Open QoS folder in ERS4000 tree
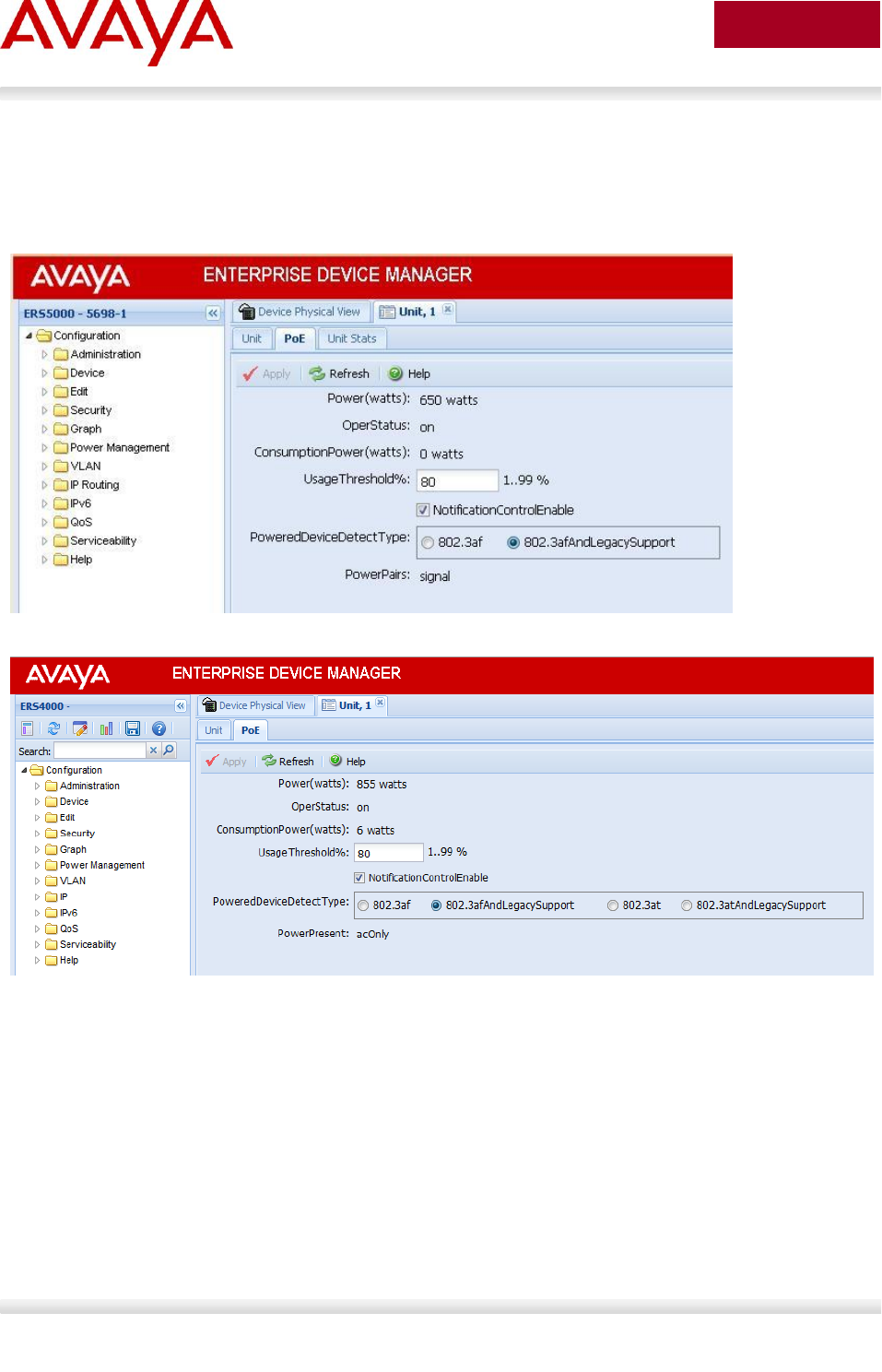 coord(63,928)
